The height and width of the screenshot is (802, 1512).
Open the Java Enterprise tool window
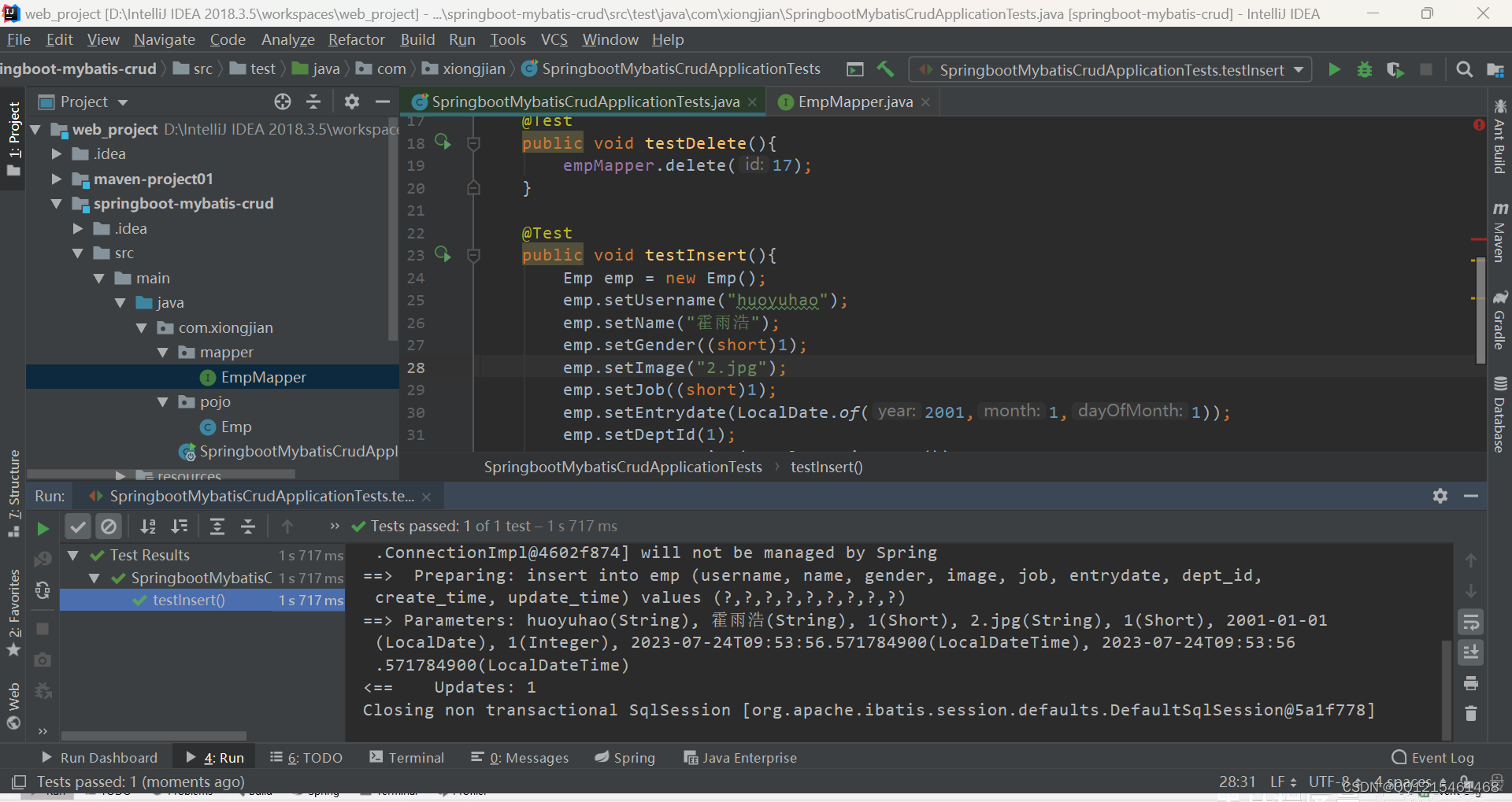[x=740, y=757]
